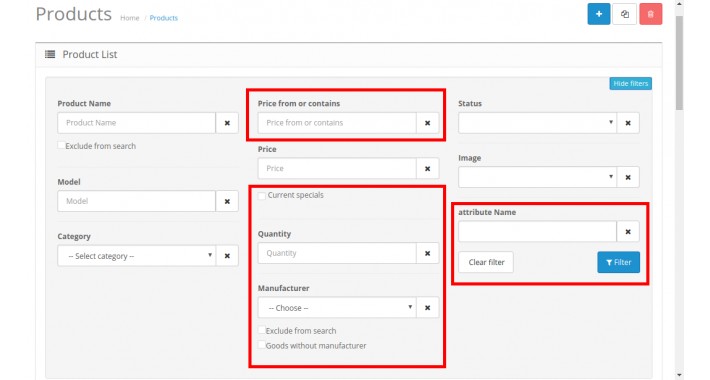The width and height of the screenshot is (710, 380).
Task: Clear the Price field with x
Action: [427, 168]
